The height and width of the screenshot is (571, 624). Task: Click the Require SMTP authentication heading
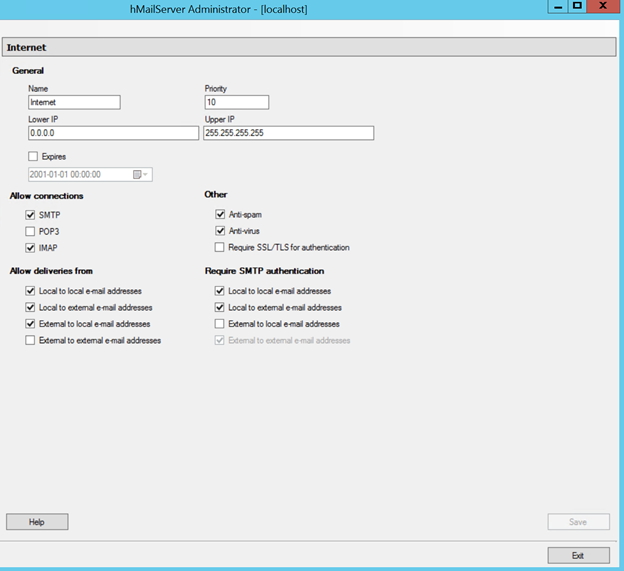[264, 271]
